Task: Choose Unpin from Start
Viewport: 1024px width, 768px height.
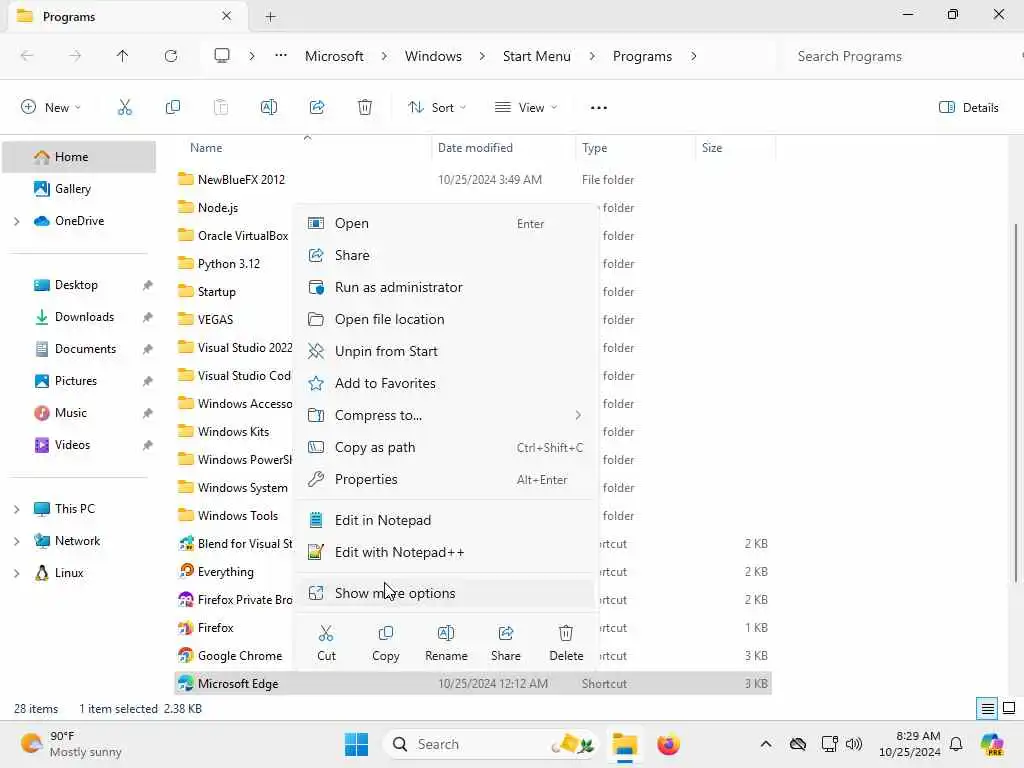Action: pyautogui.click(x=445, y=351)
